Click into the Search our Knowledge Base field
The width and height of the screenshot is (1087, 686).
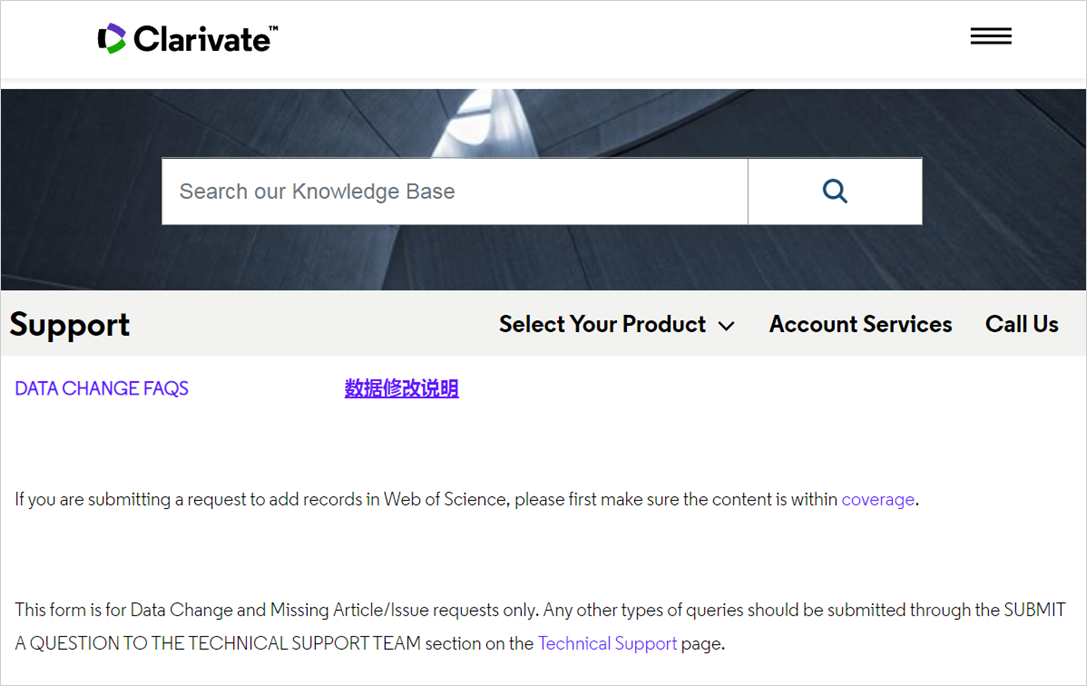(454, 191)
